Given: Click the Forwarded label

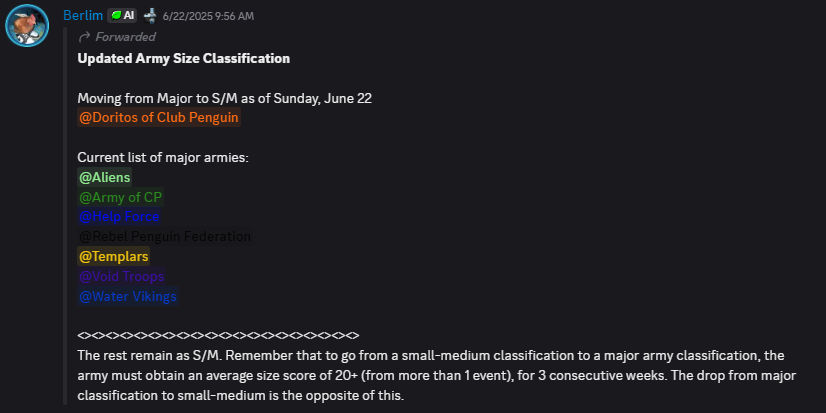Looking at the screenshot, I should pyautogui.click(x=125, y=37).
